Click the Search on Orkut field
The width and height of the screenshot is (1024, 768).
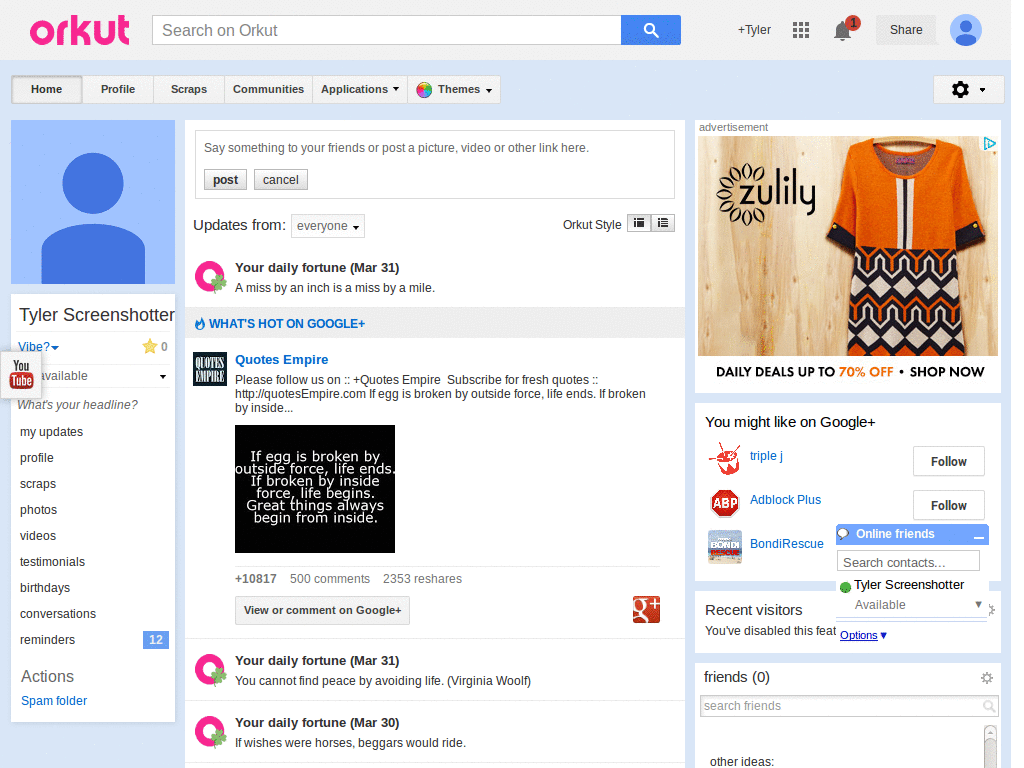coord(387,30)
